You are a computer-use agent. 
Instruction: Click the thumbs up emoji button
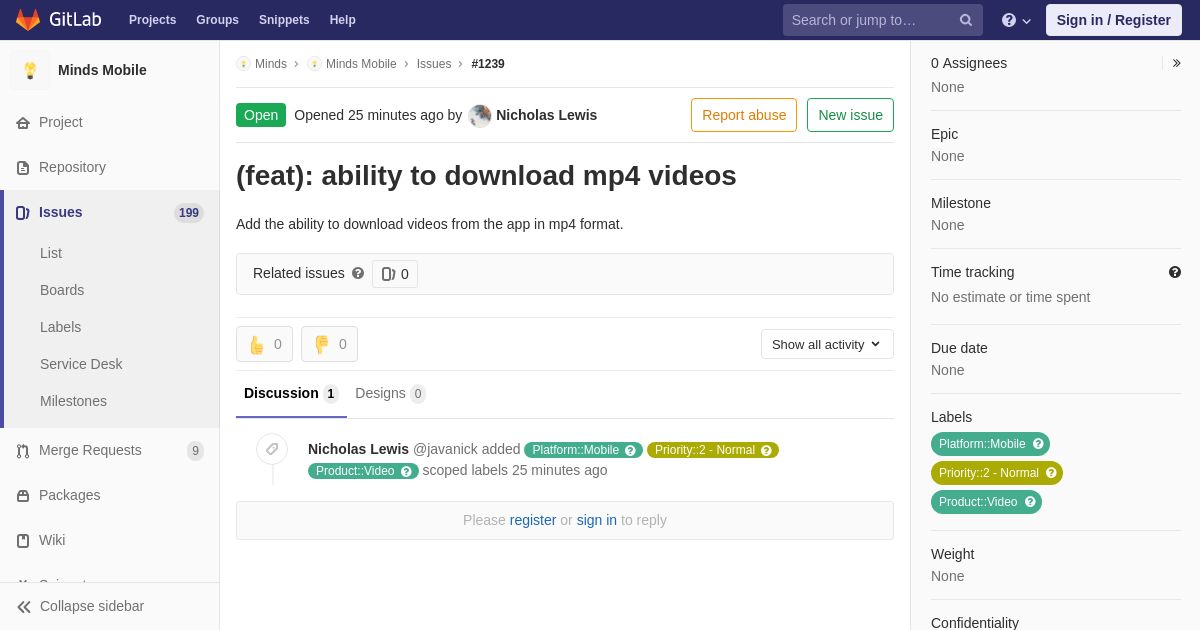264,344
